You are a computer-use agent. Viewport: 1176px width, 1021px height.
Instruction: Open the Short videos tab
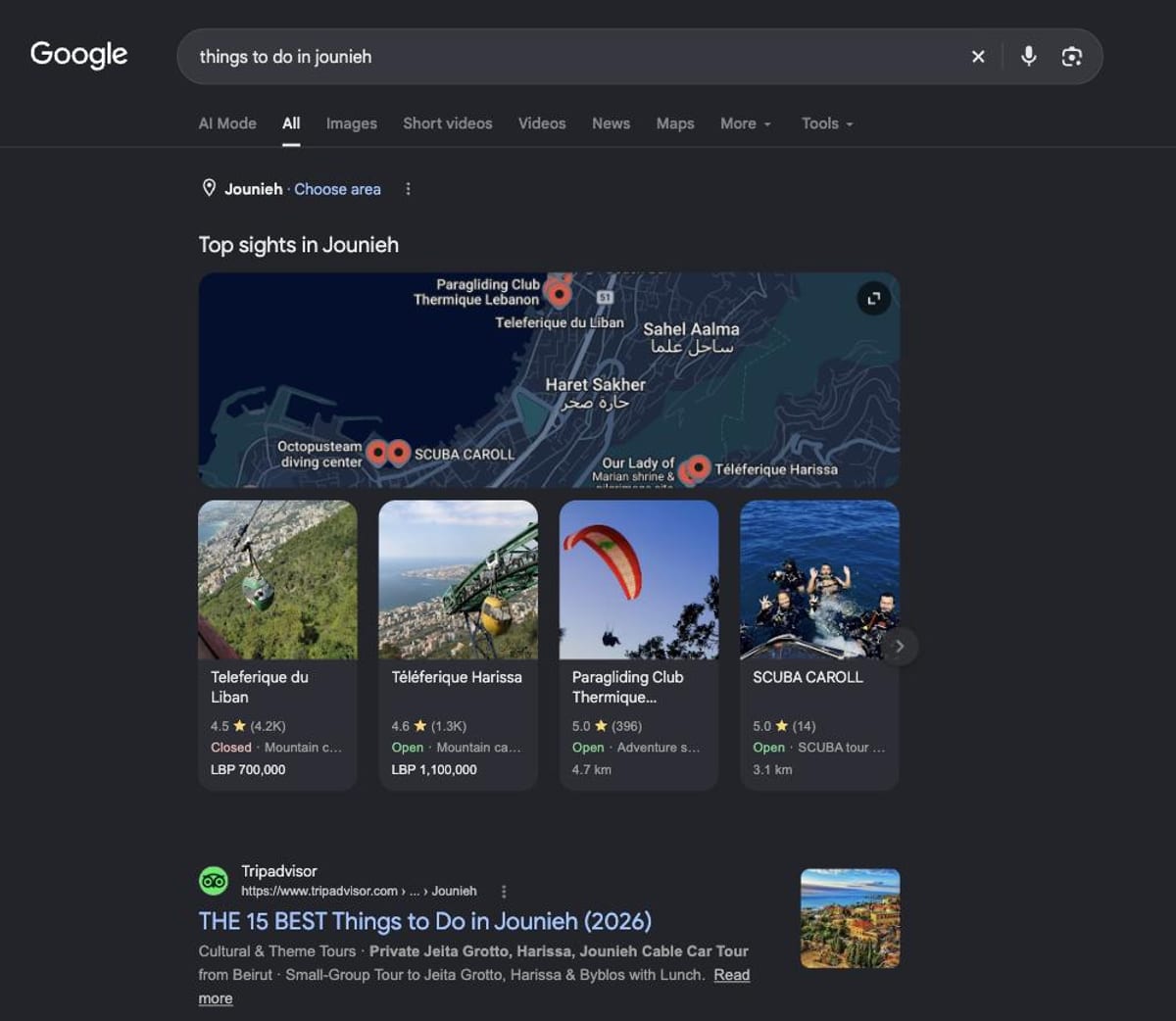pyautogui.click(x=448, y=123)
